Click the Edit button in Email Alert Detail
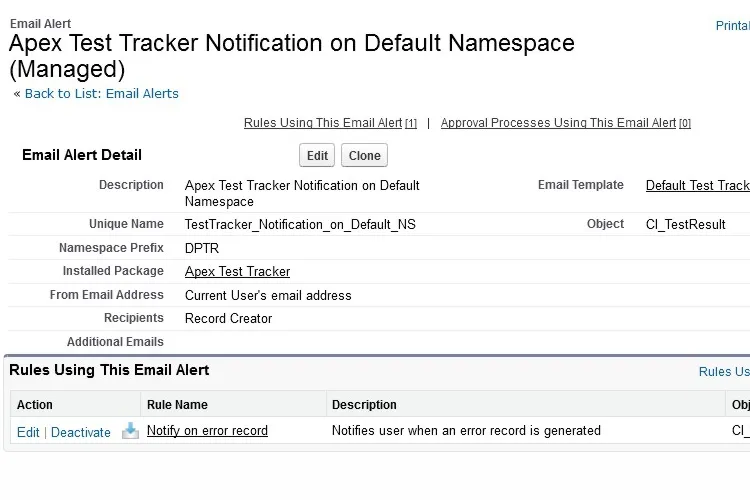The width and height of the screenshot is (750, 500). (317, 156)
